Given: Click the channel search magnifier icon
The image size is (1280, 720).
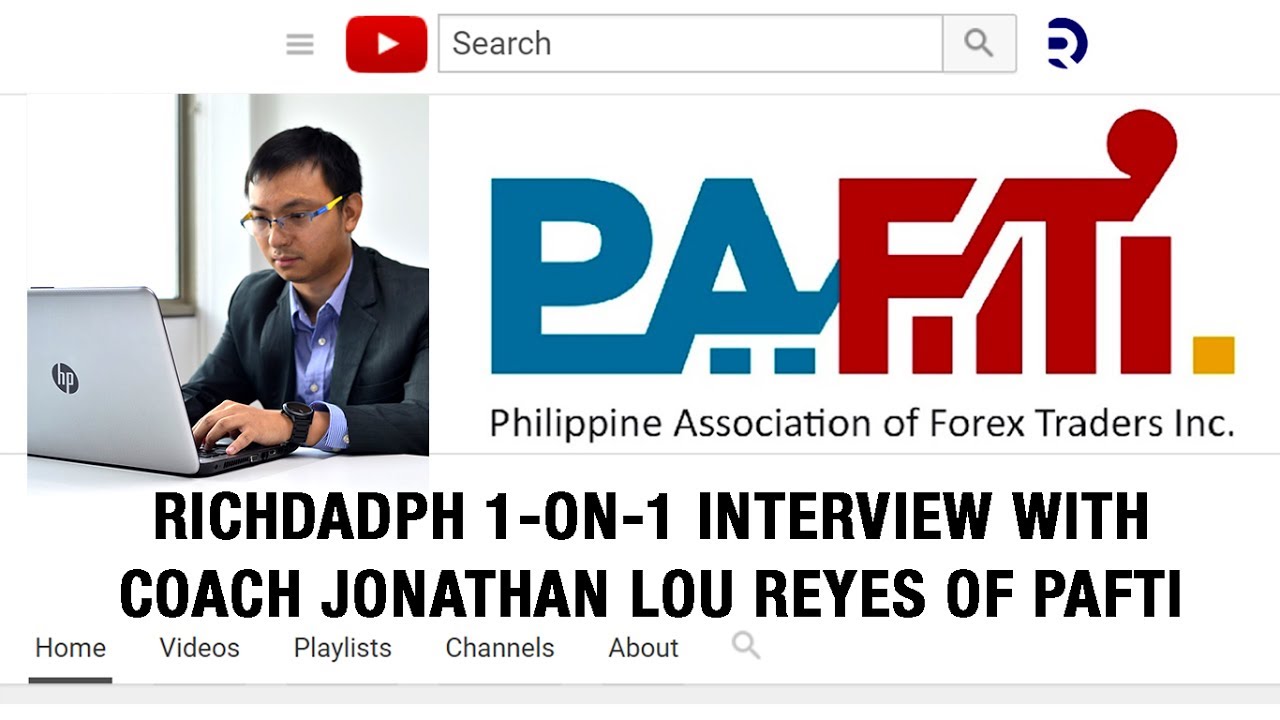Looking at the screenshot, I should tap(746, 645).
